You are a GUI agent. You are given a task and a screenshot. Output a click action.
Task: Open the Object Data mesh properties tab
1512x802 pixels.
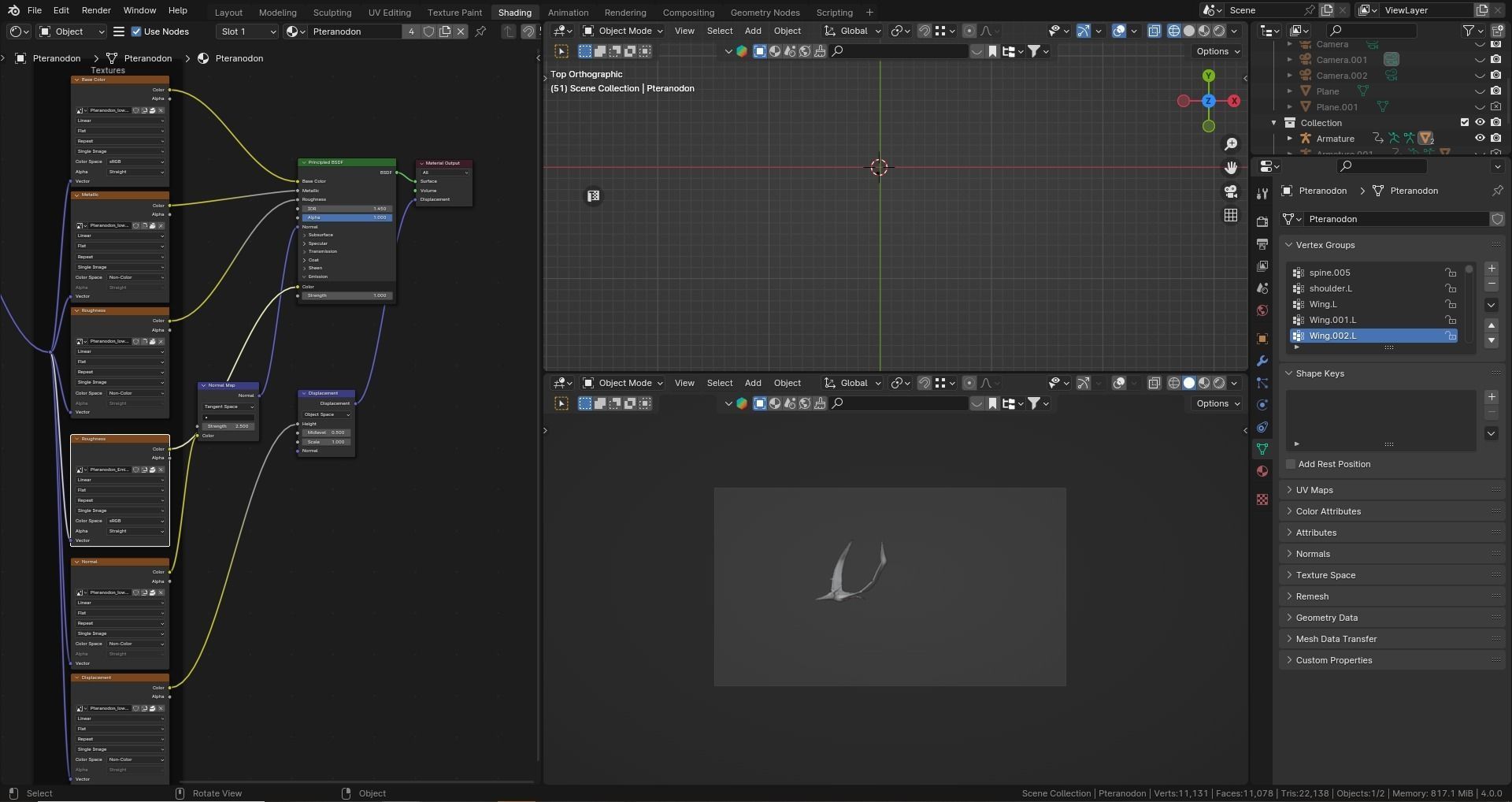coord(1262,449)
